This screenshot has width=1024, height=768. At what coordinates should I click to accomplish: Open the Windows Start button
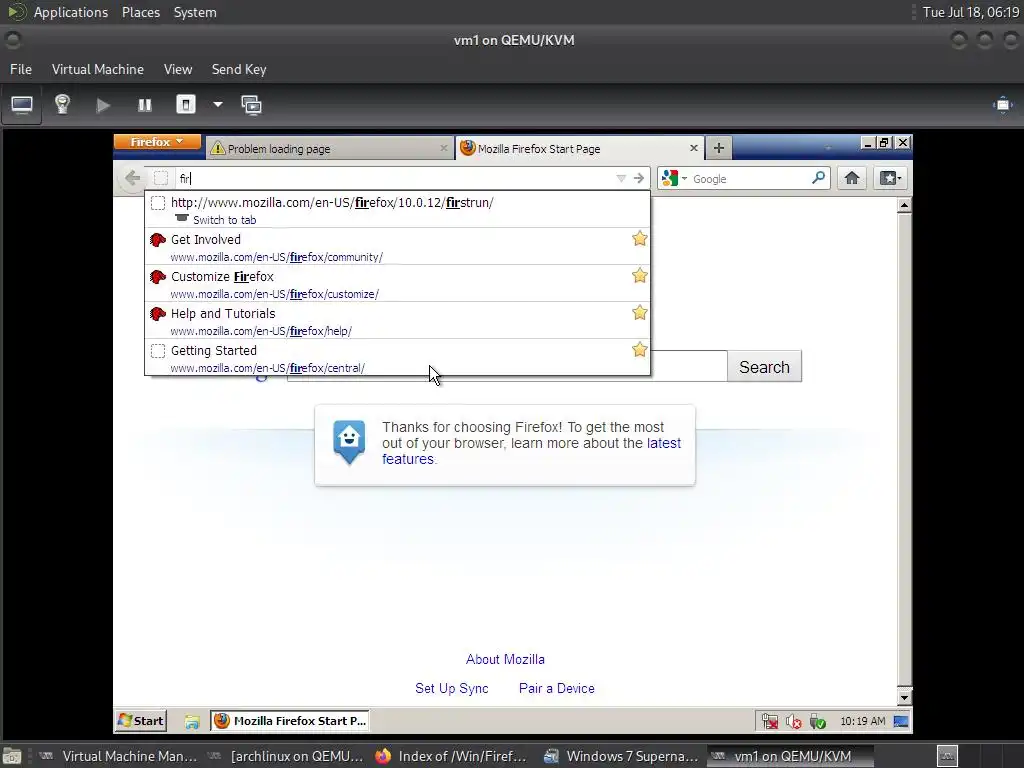(x=140, y=721)
